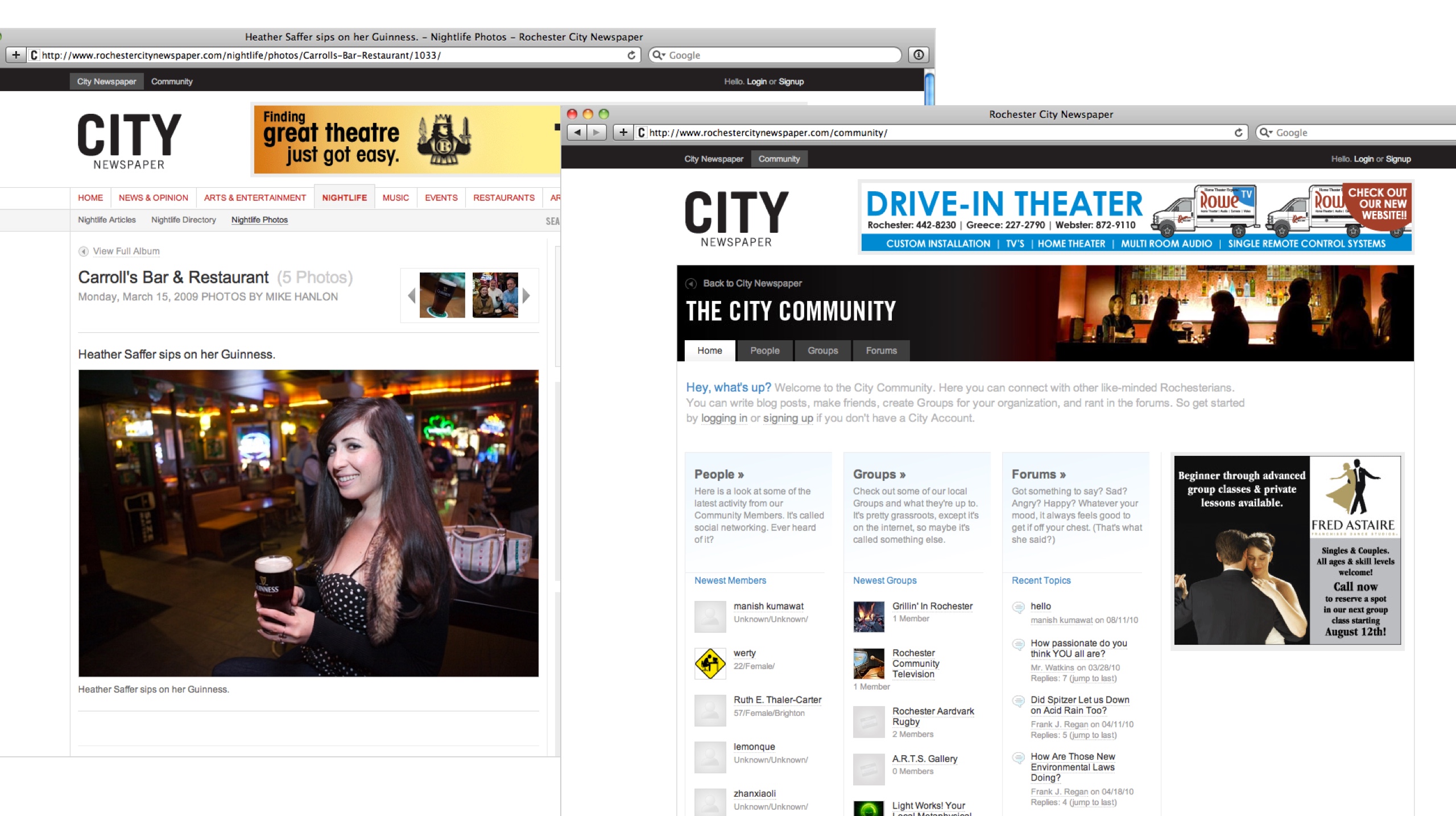This screenshot has width=1456, height=816.
Task: Click the blue scrollbar thumb in the rear window
Action: pyautogui.click(x=929, y=88)
